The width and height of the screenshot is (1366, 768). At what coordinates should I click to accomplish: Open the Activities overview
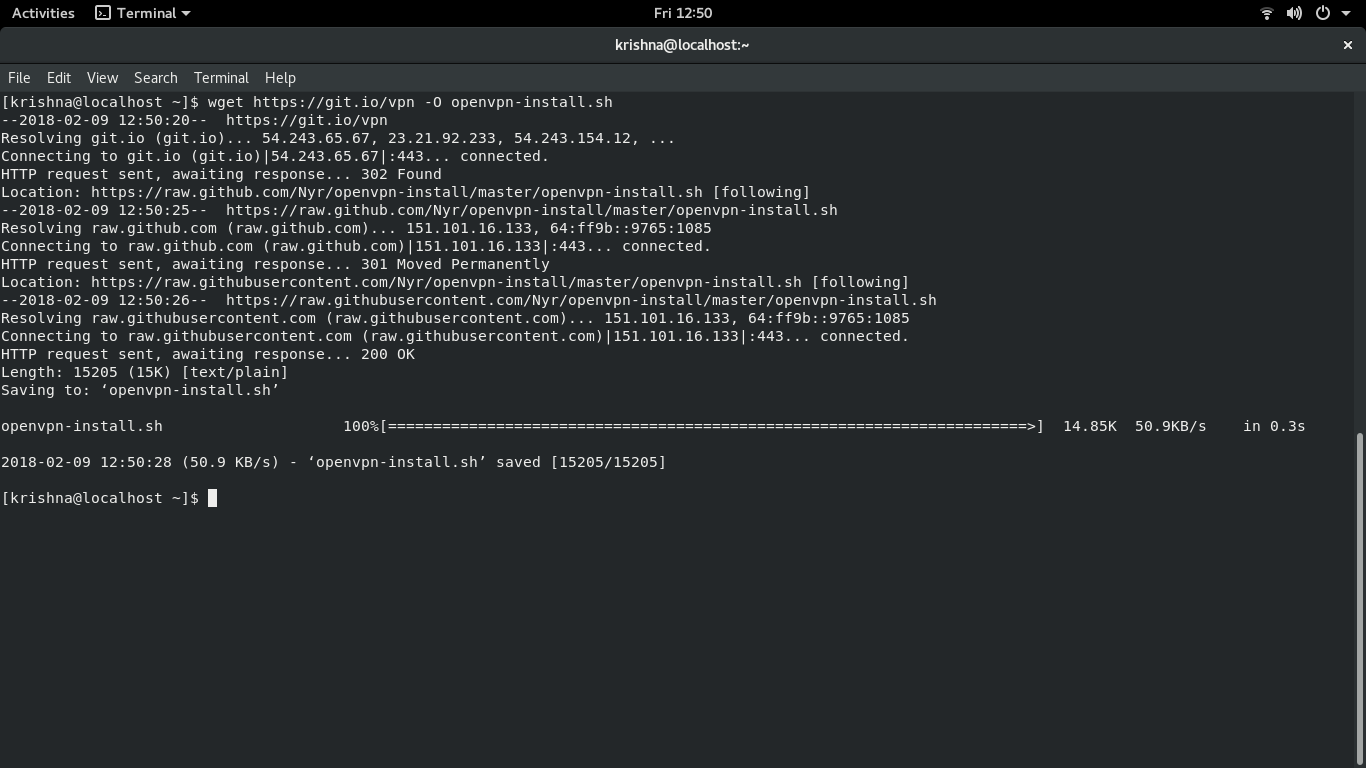[42, 13]
